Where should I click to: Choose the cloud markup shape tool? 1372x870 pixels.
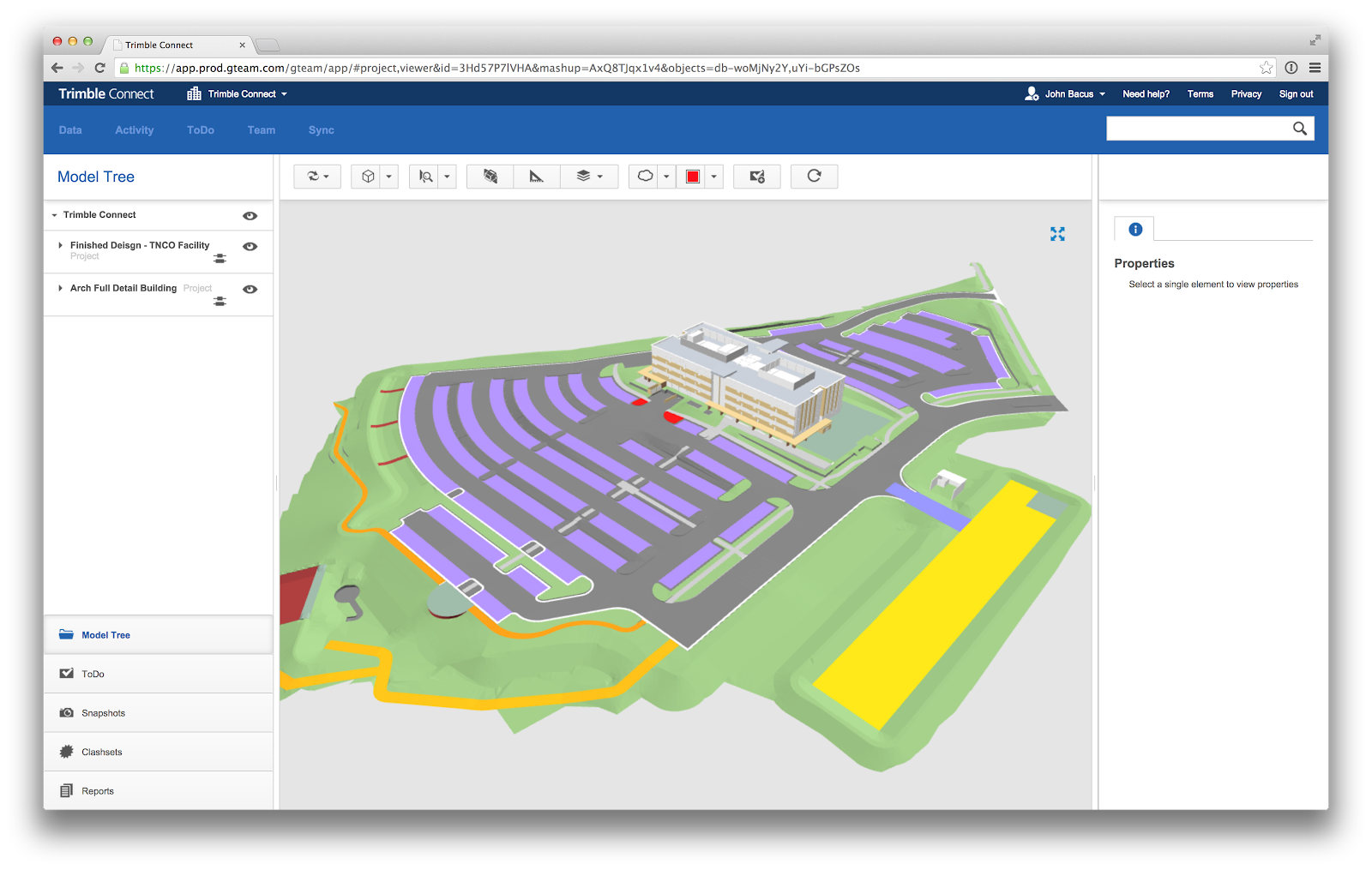point(646,176)
